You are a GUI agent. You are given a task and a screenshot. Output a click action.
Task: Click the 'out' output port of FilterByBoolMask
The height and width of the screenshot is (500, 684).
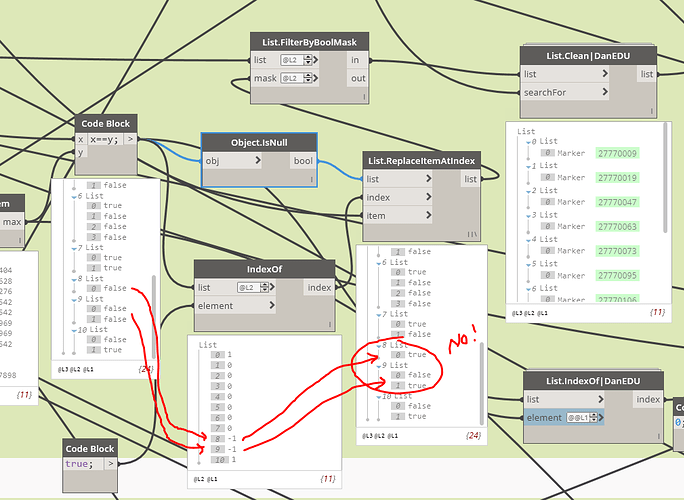click(x=358, y=78)
